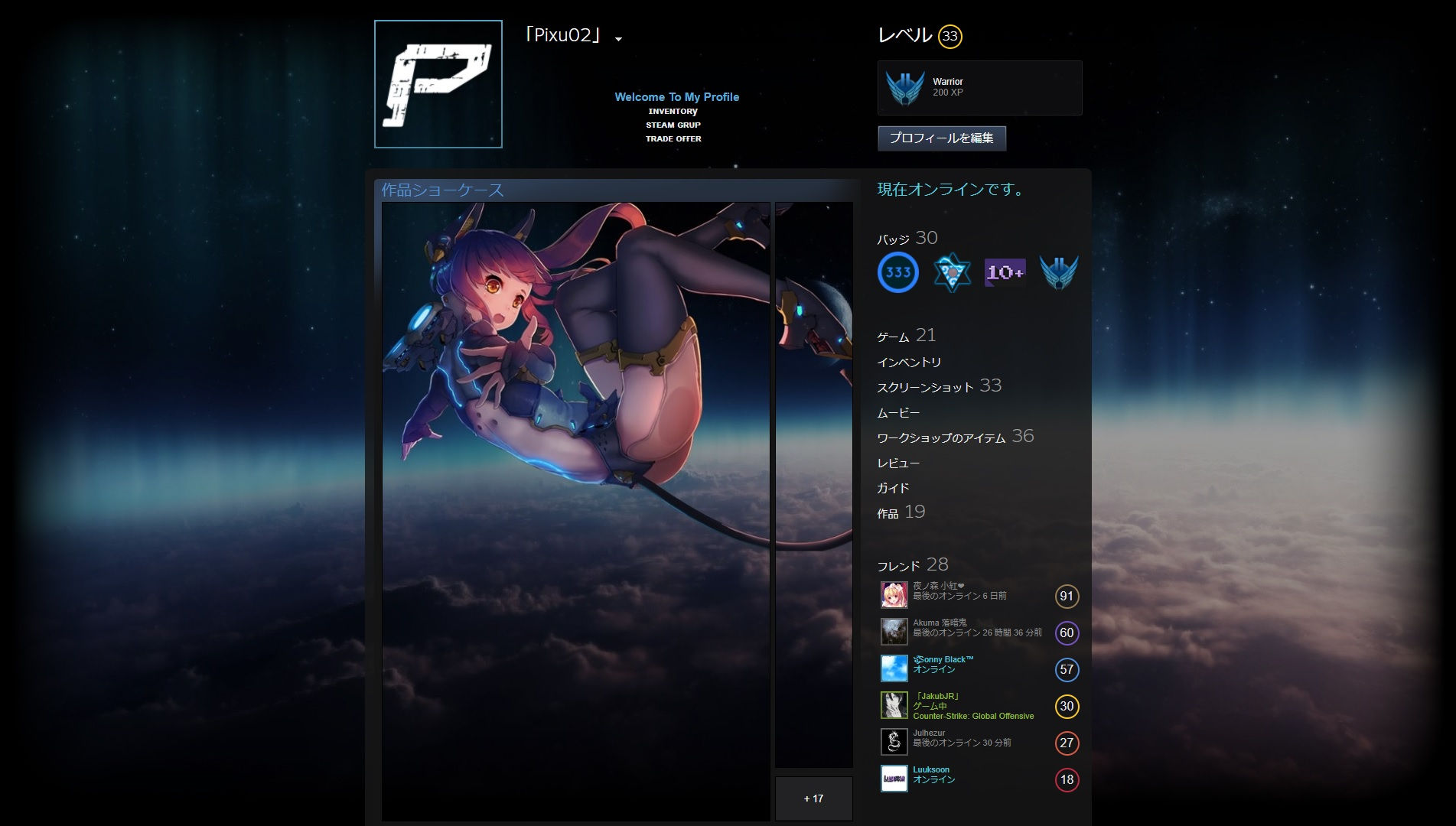This screenshot has width=1456, height=826.
Task: Open the narrow second artwork thumbnail
Action: 814,484
